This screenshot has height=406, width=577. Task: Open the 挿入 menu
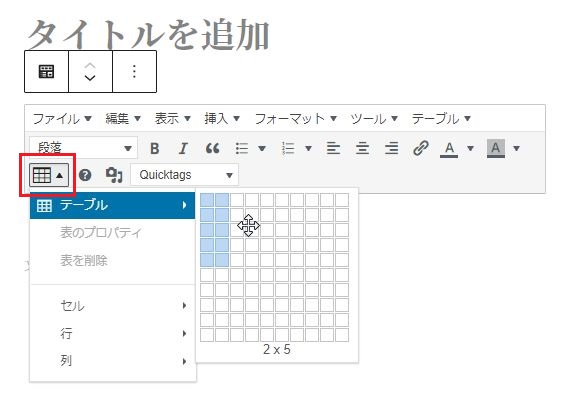222,119
